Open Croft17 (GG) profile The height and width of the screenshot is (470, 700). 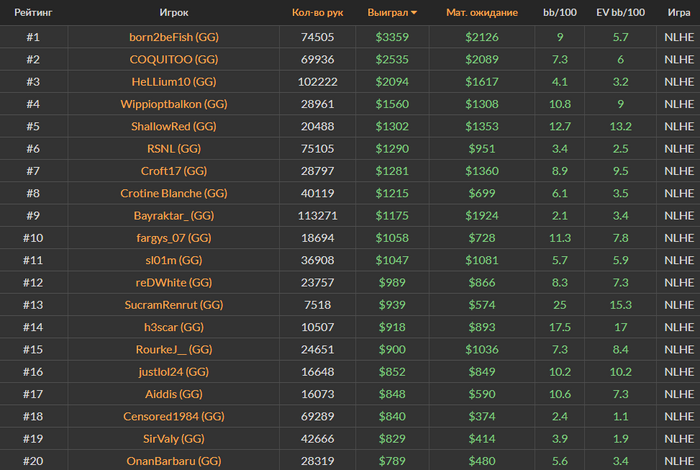coord(174,171)
